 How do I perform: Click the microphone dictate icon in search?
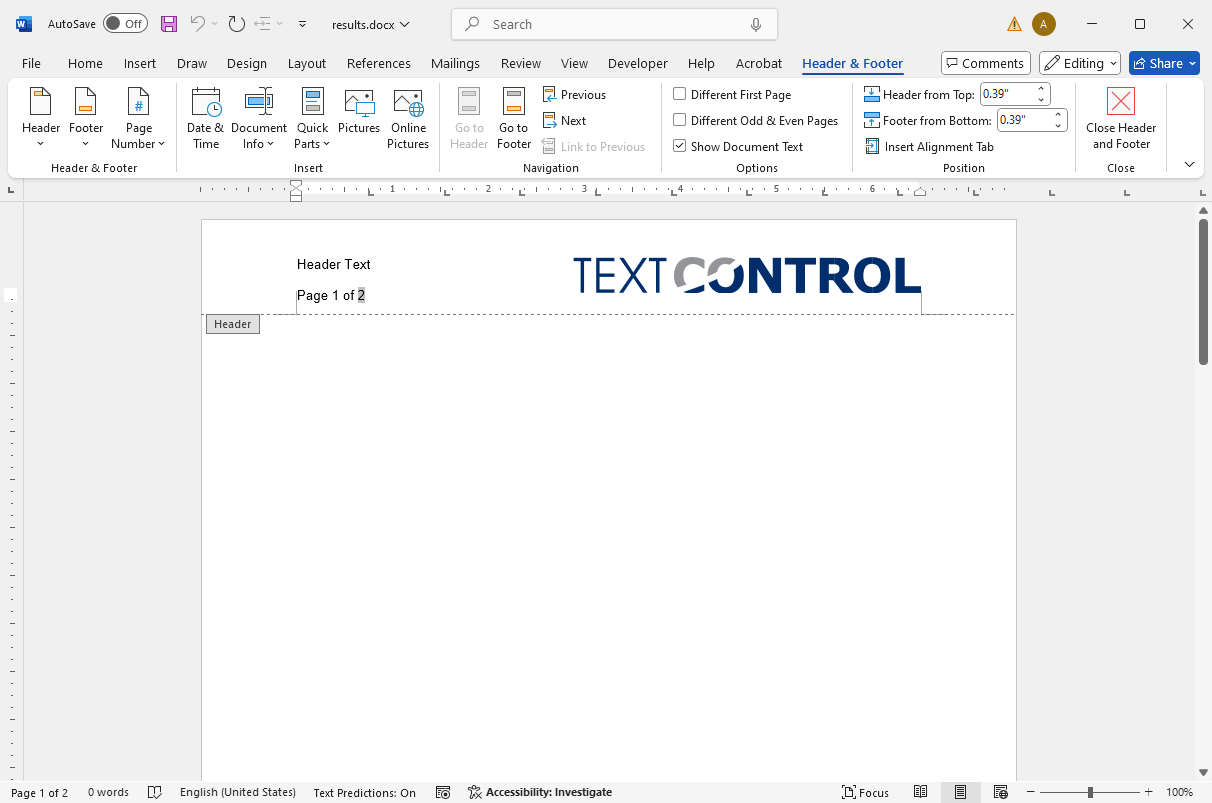coord(756,24)
